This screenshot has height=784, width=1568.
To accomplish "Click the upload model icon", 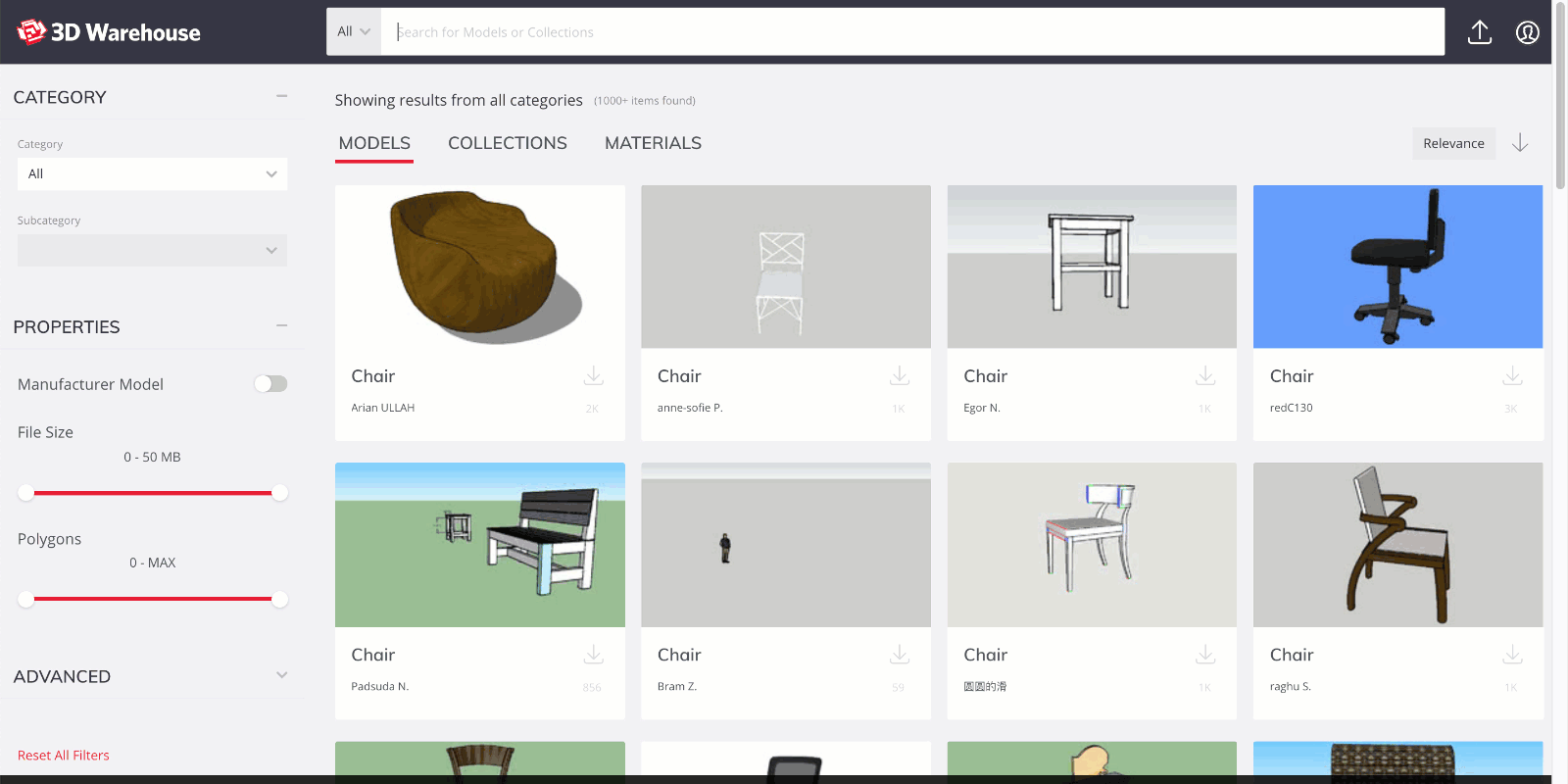I will (x=1479, y=32).
